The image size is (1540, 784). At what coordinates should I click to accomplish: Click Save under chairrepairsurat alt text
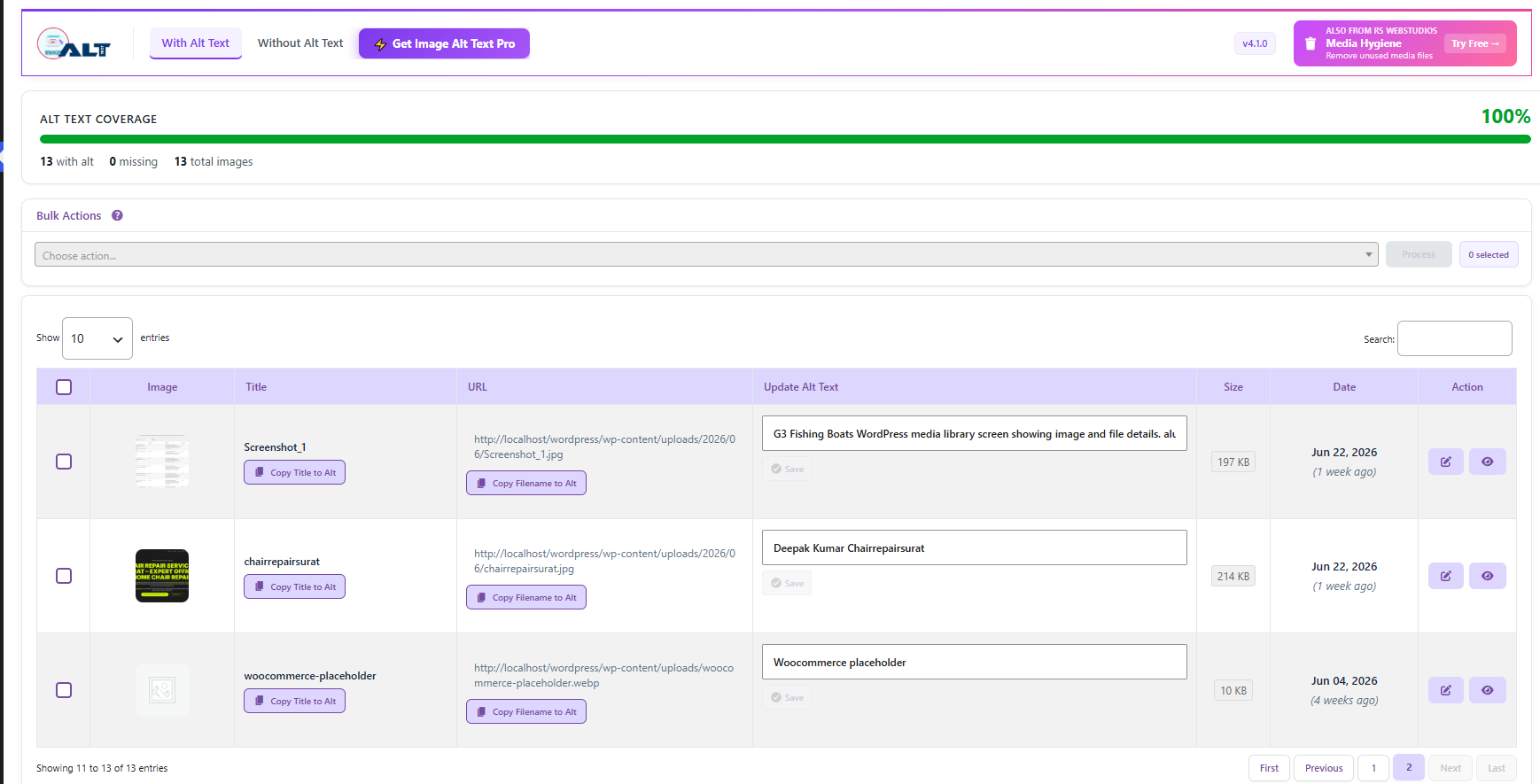click(x=787, y=583)
